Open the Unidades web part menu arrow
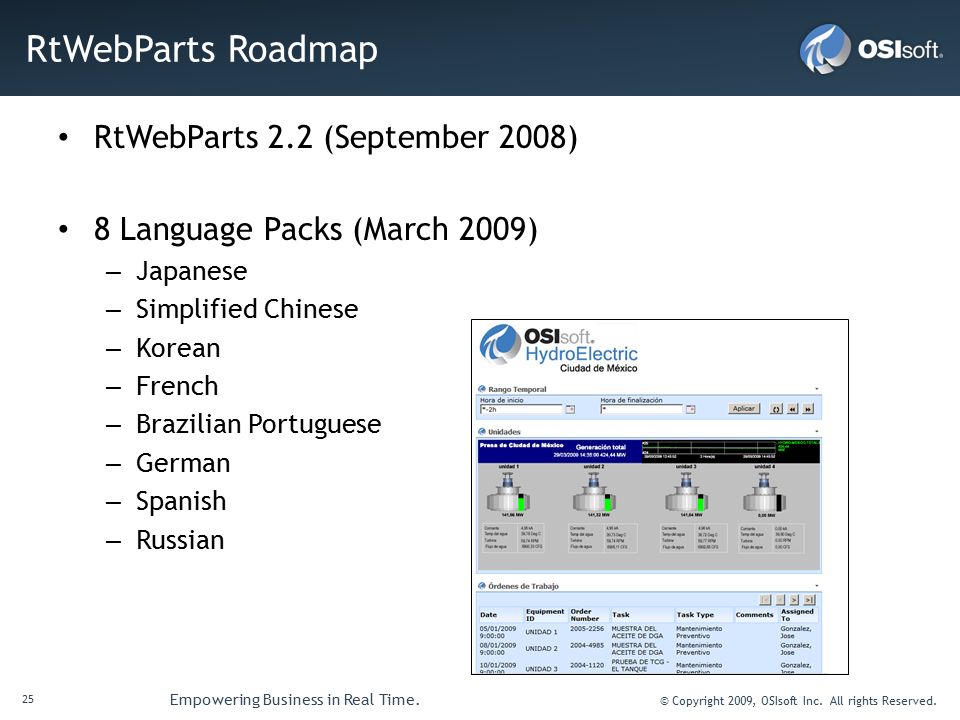This screenshot has height=720, width=960. click(x=817, y=432)
